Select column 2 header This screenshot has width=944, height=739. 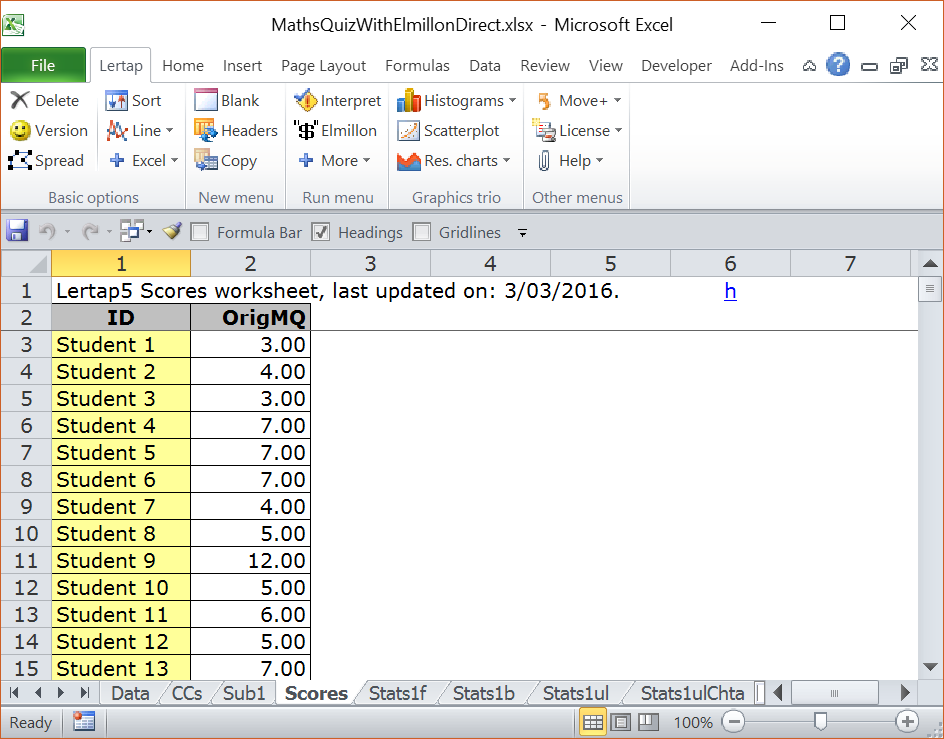pyautogui.click(x=250, y=263)
